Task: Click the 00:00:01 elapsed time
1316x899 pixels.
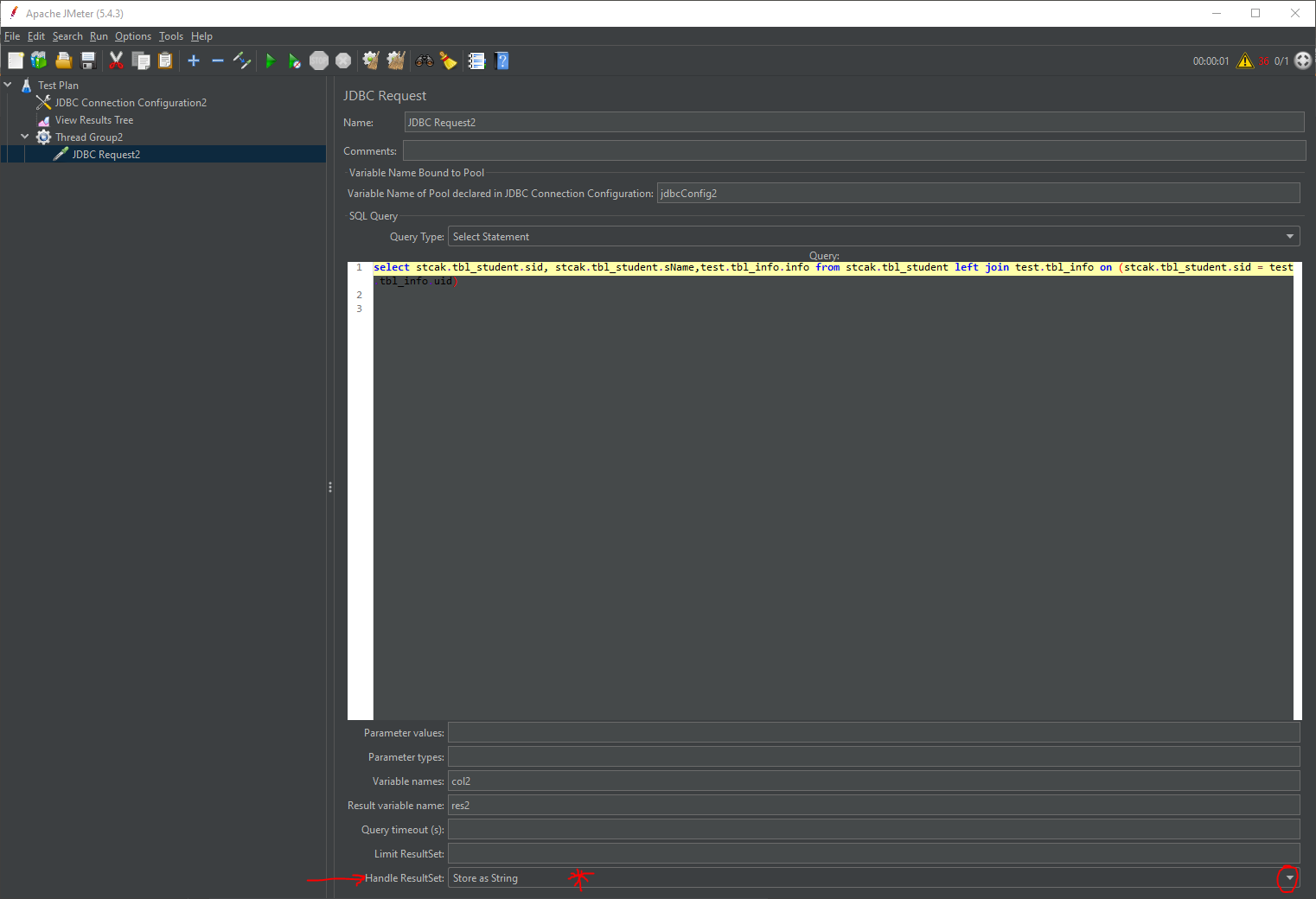Action: click(x=1211, y=61)
